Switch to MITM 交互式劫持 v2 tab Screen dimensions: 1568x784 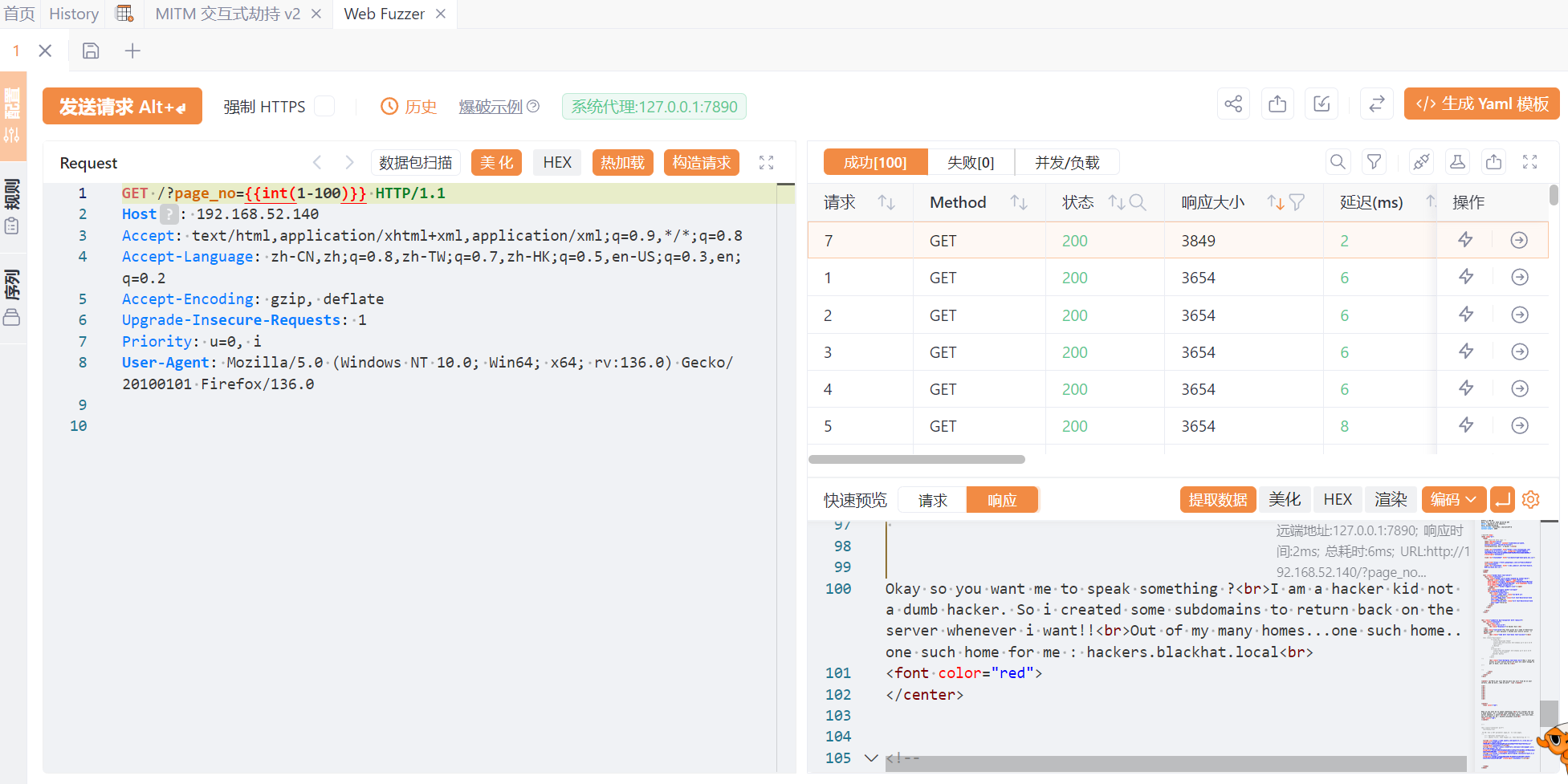point(228,14)
